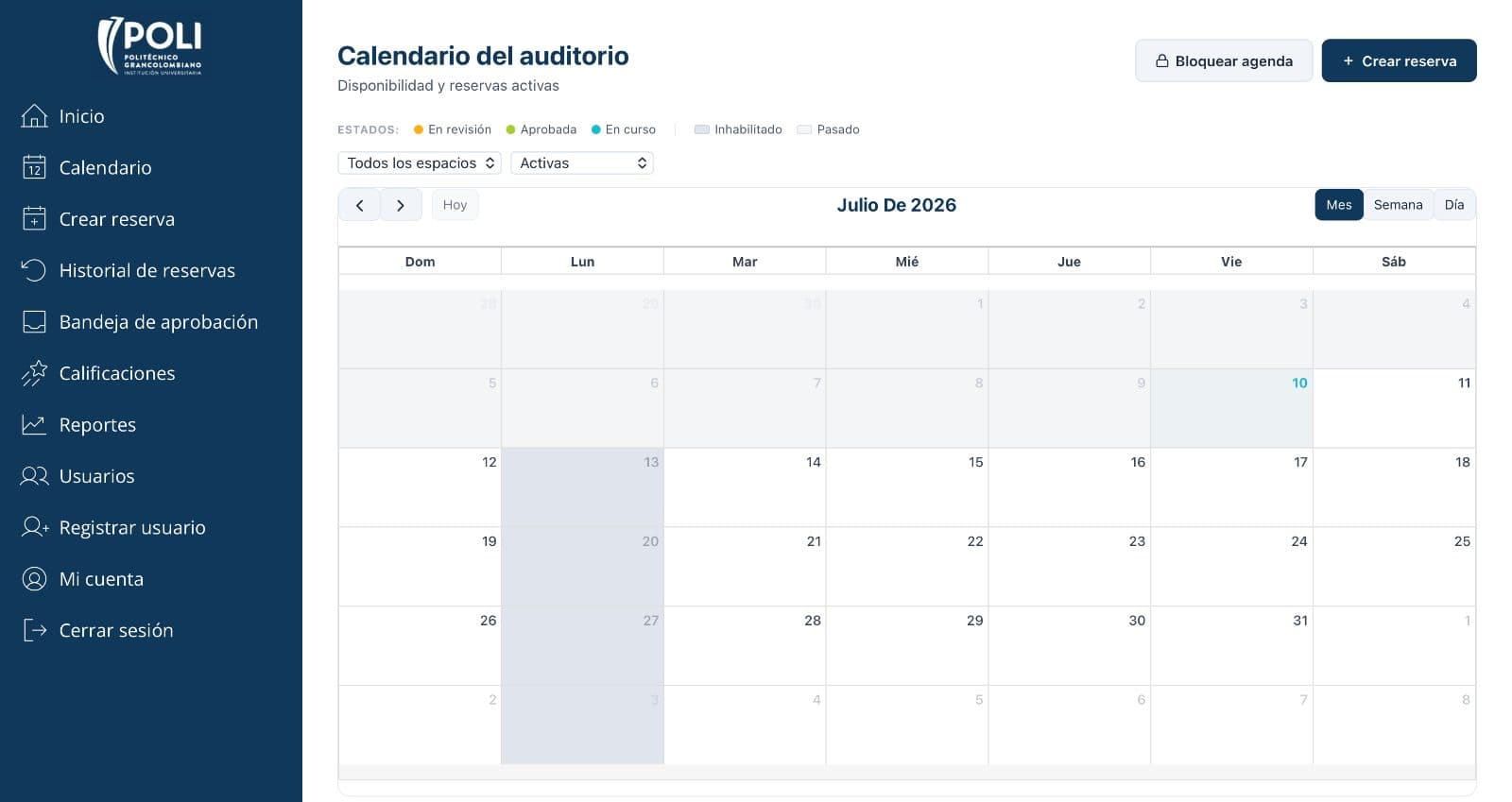Click the Reportes chart icon
The image size is (1512, 802).
point(34,425)
